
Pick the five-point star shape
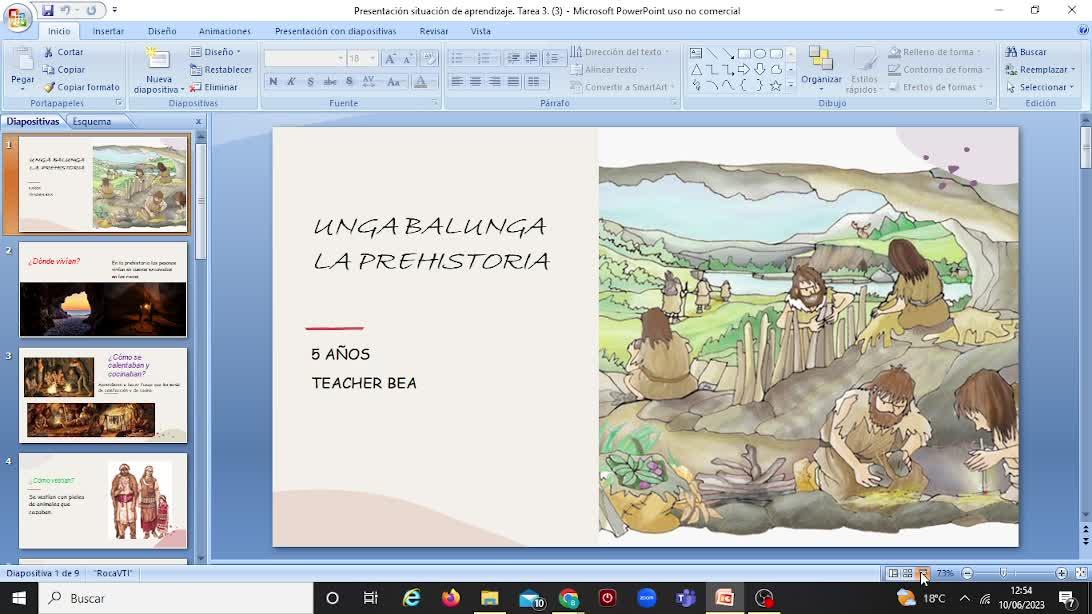[x=776, y=86]
